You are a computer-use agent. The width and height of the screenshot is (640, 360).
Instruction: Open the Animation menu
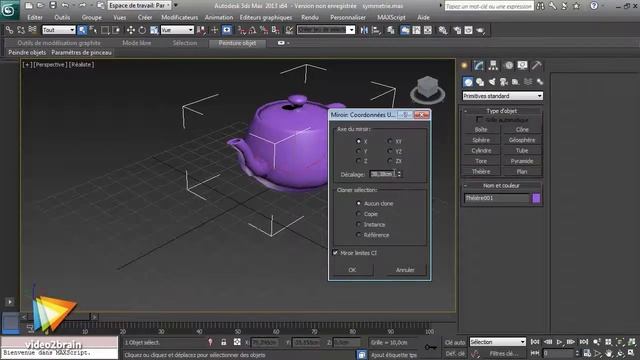219,18
